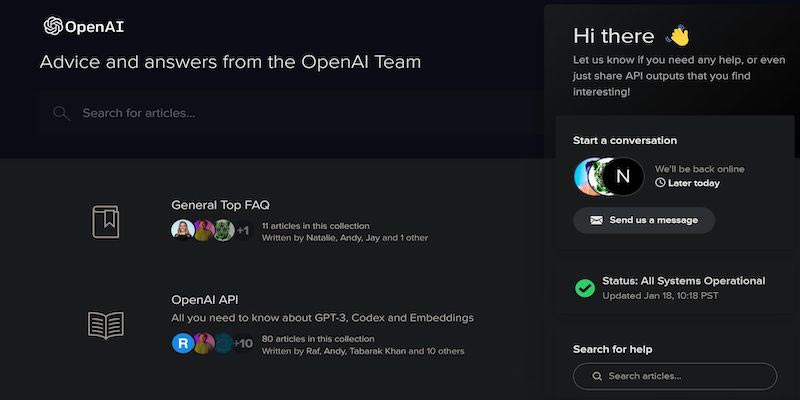Open the OpenAI API collection

coord(205,299)
